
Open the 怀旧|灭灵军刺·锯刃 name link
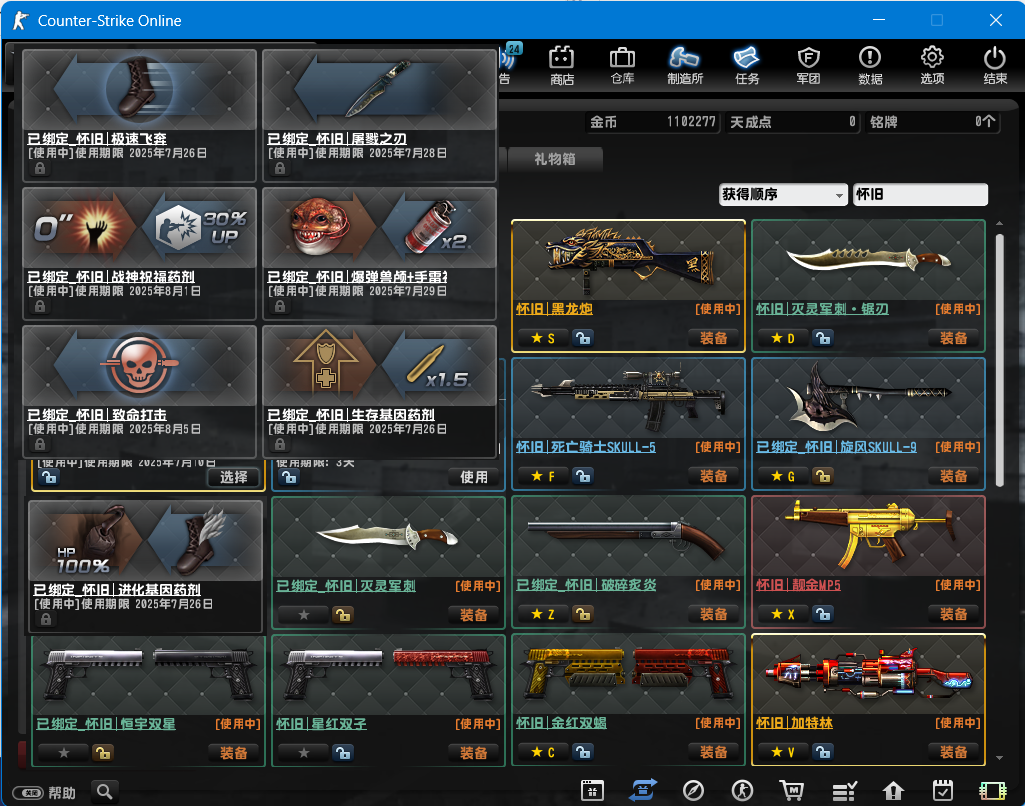coord(822,309)
